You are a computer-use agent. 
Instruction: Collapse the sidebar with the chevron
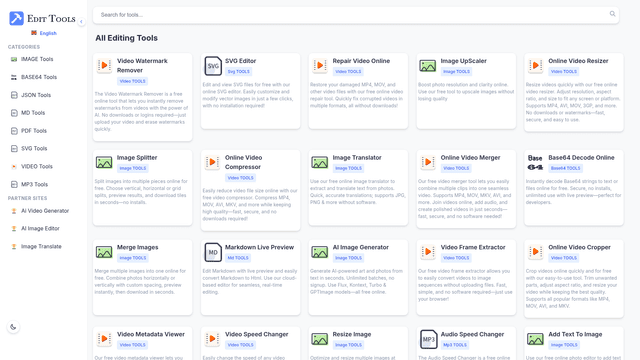tap(81, 21)
